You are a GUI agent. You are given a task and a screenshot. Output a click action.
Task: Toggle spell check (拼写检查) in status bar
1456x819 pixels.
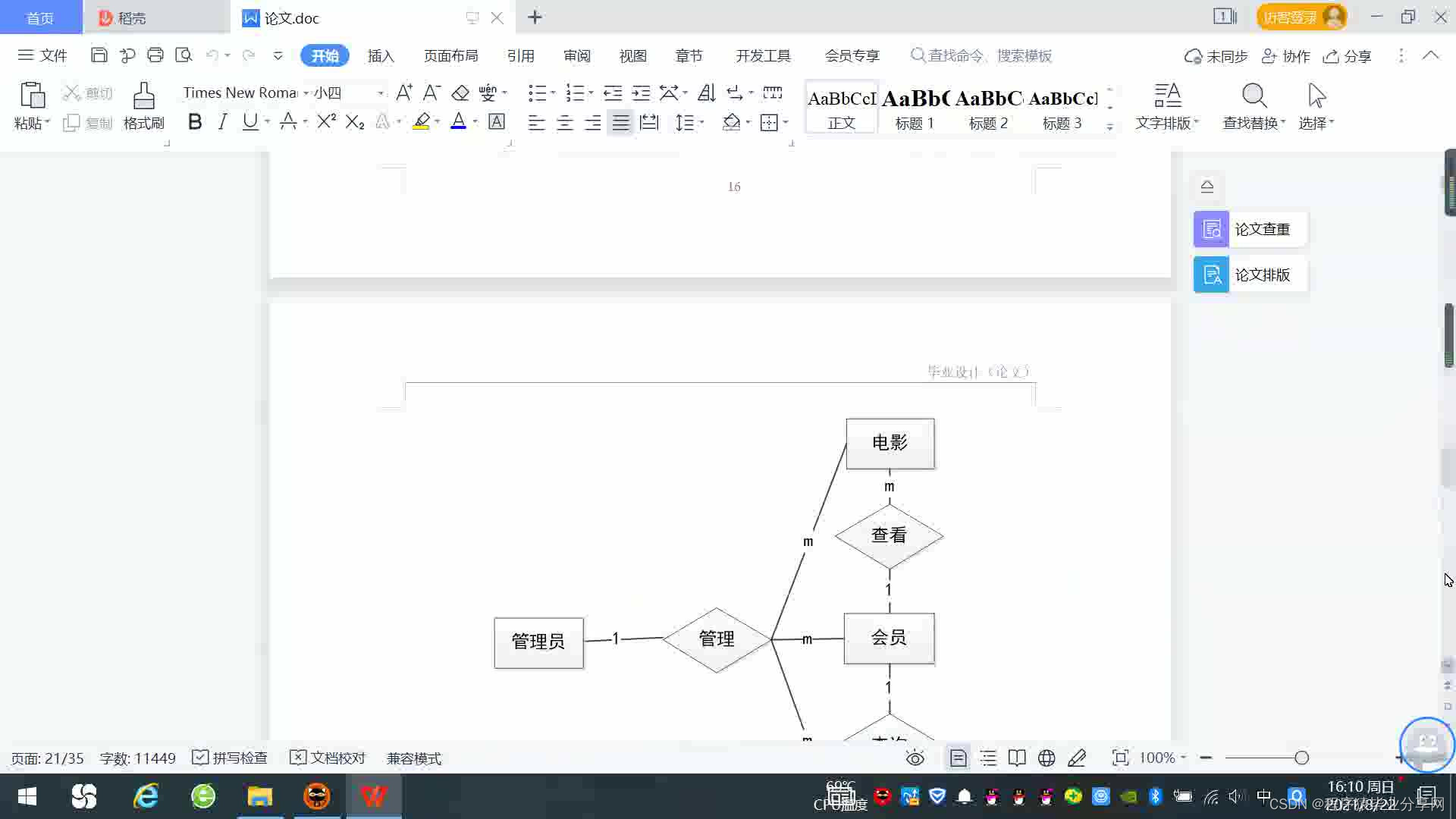[230, 758]
